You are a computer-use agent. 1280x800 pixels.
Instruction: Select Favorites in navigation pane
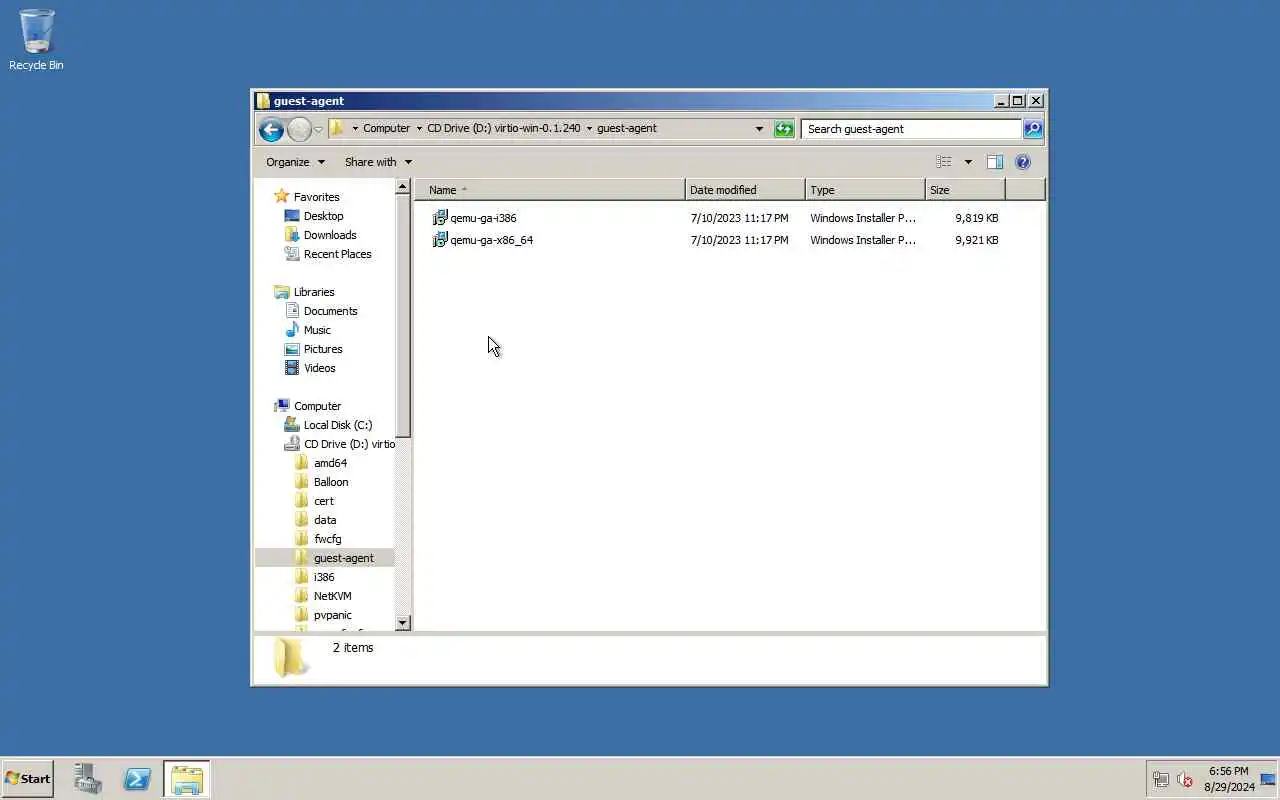point(306,197)
